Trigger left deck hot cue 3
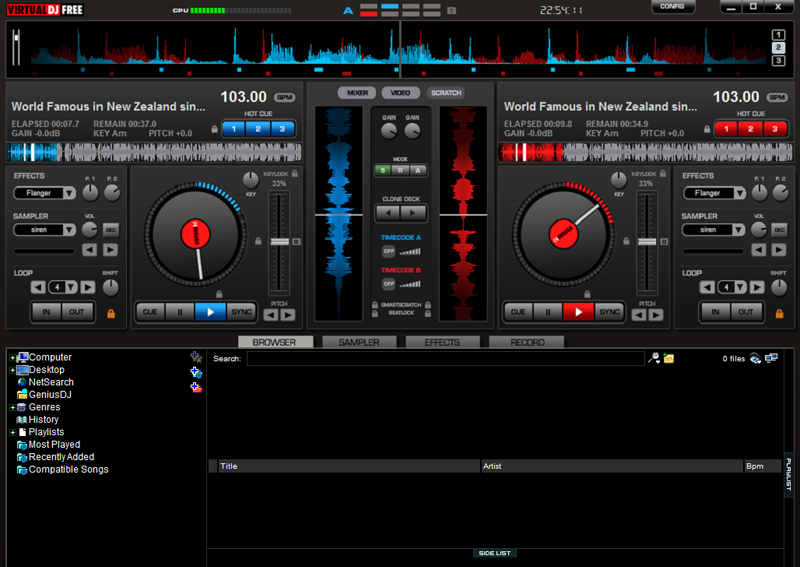The image size is (800, 567). 282,129
